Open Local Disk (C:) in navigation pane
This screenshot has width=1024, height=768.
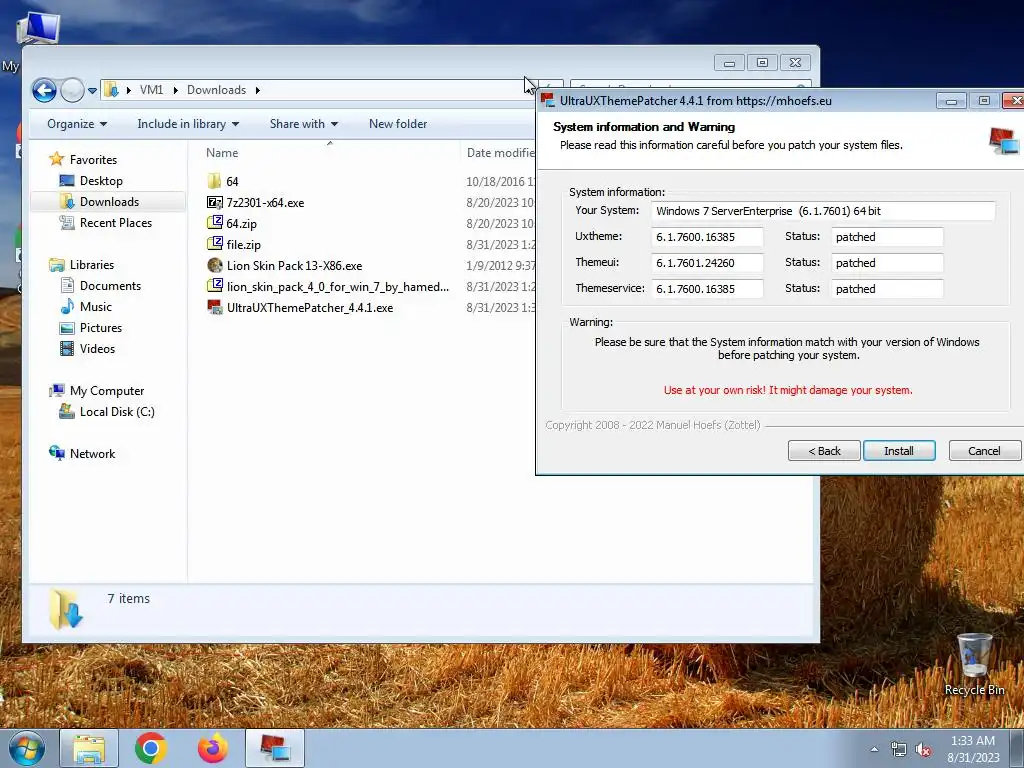[117, 411]
